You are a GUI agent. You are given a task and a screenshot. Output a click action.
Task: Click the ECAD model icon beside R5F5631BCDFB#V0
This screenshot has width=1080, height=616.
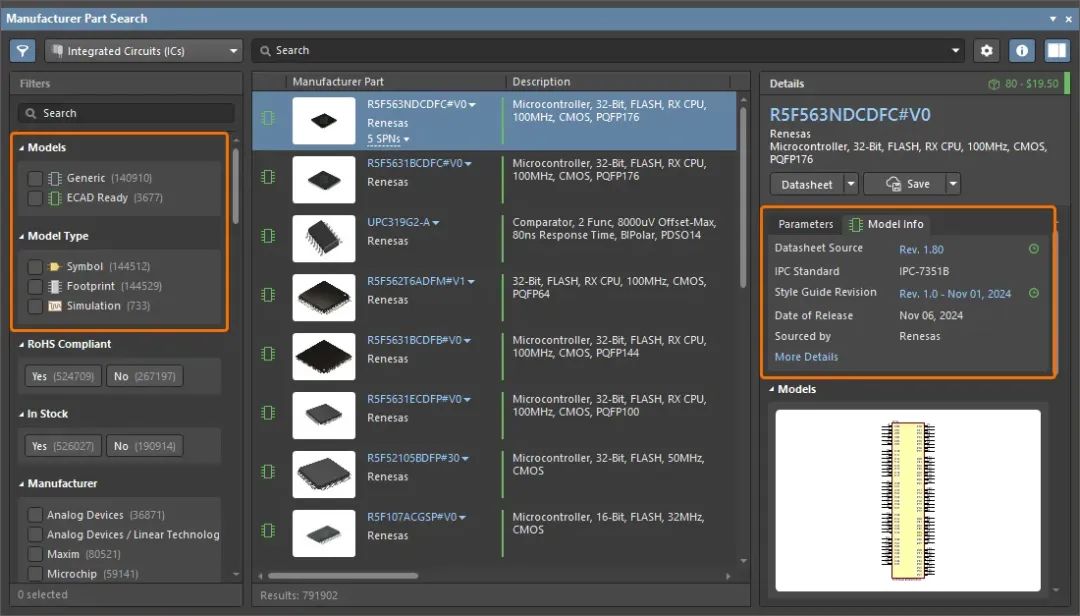pyautogui.click(x=268, y=353)
